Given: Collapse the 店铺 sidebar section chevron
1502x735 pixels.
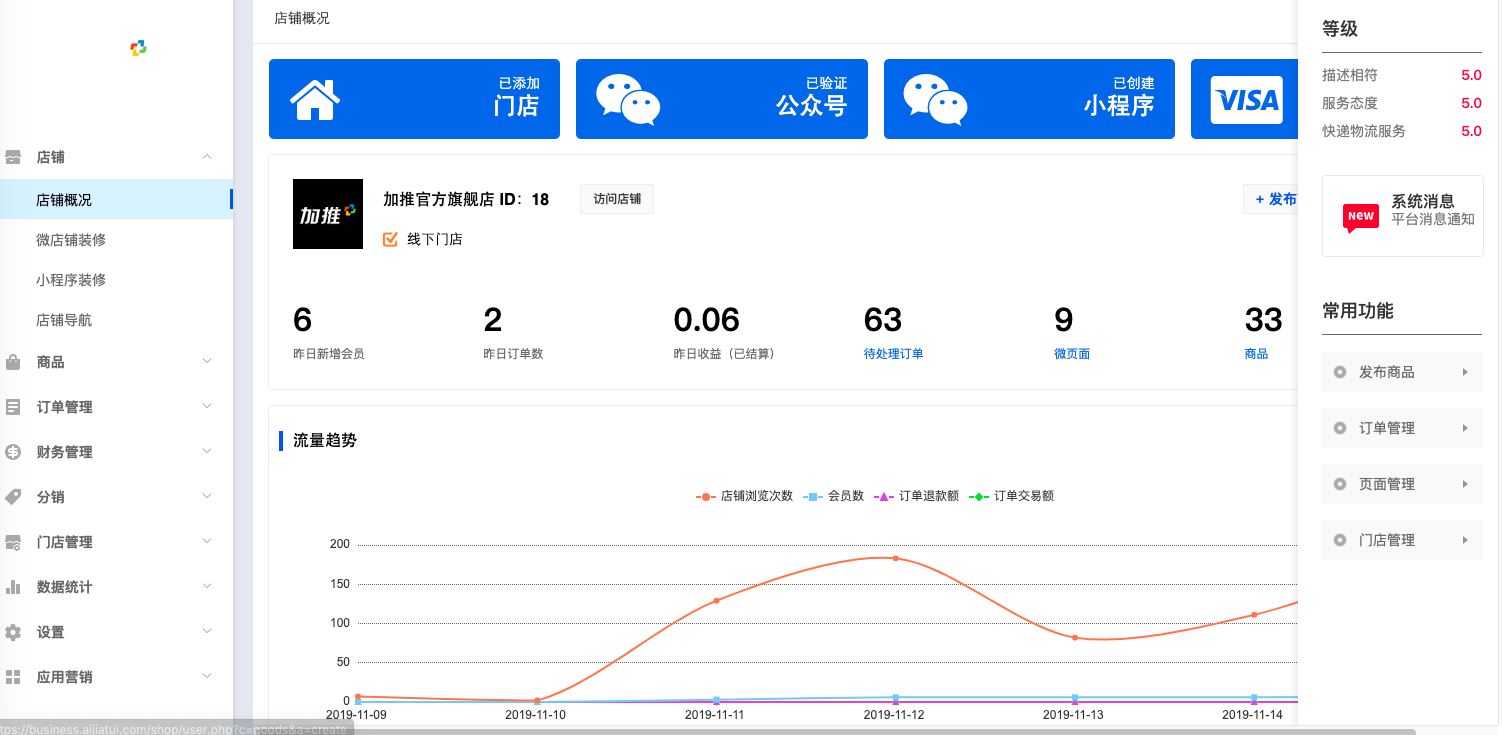Looking at the screenshot, I should click(x=207, y=157).
